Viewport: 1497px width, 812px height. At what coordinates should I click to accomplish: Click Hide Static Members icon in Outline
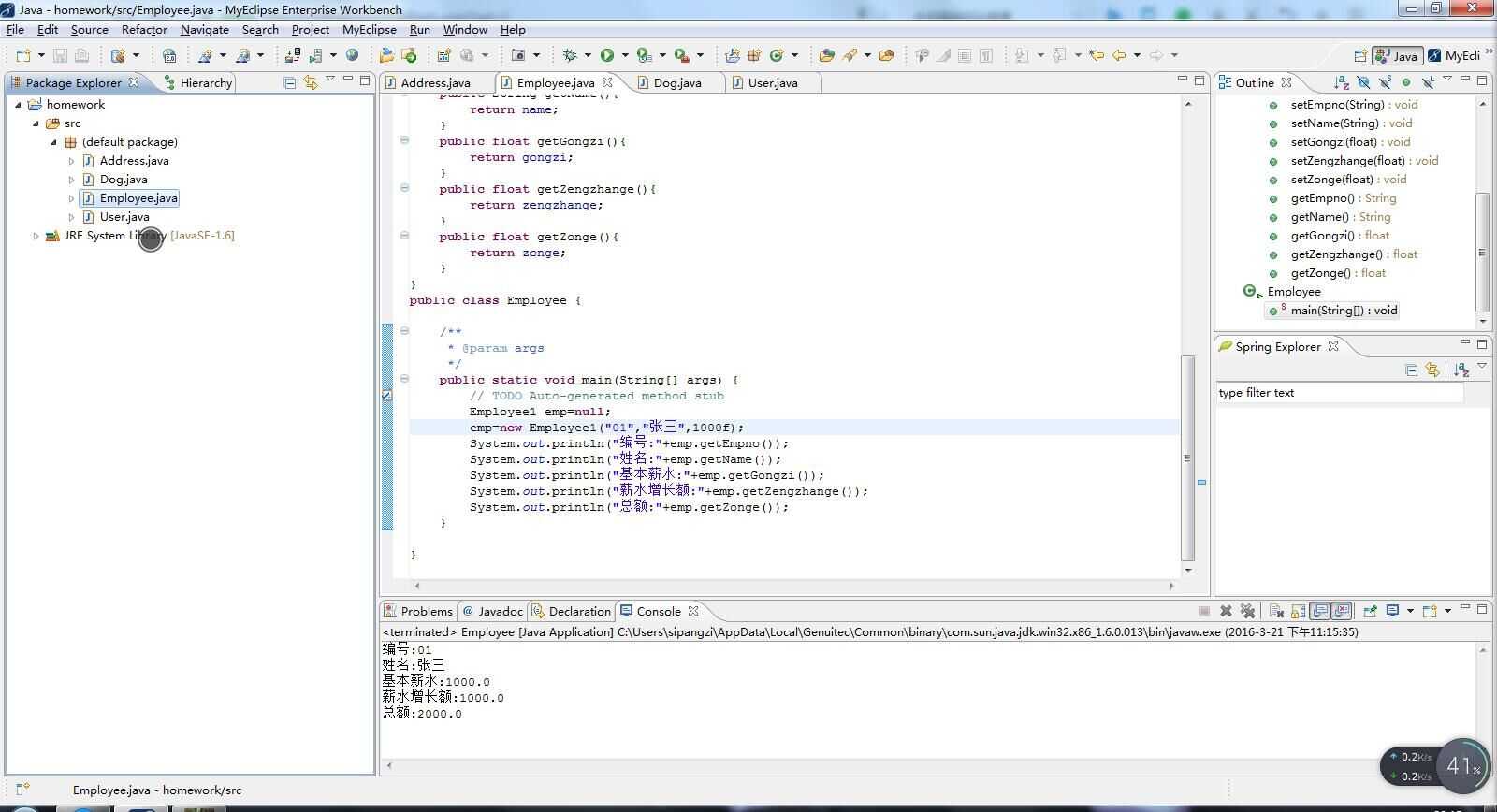pyautogui.click(x=1385, y=82)
